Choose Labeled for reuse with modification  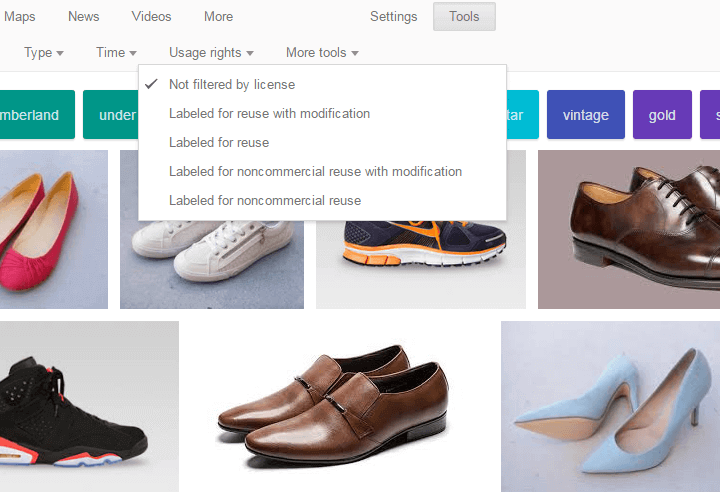[269, 114]
